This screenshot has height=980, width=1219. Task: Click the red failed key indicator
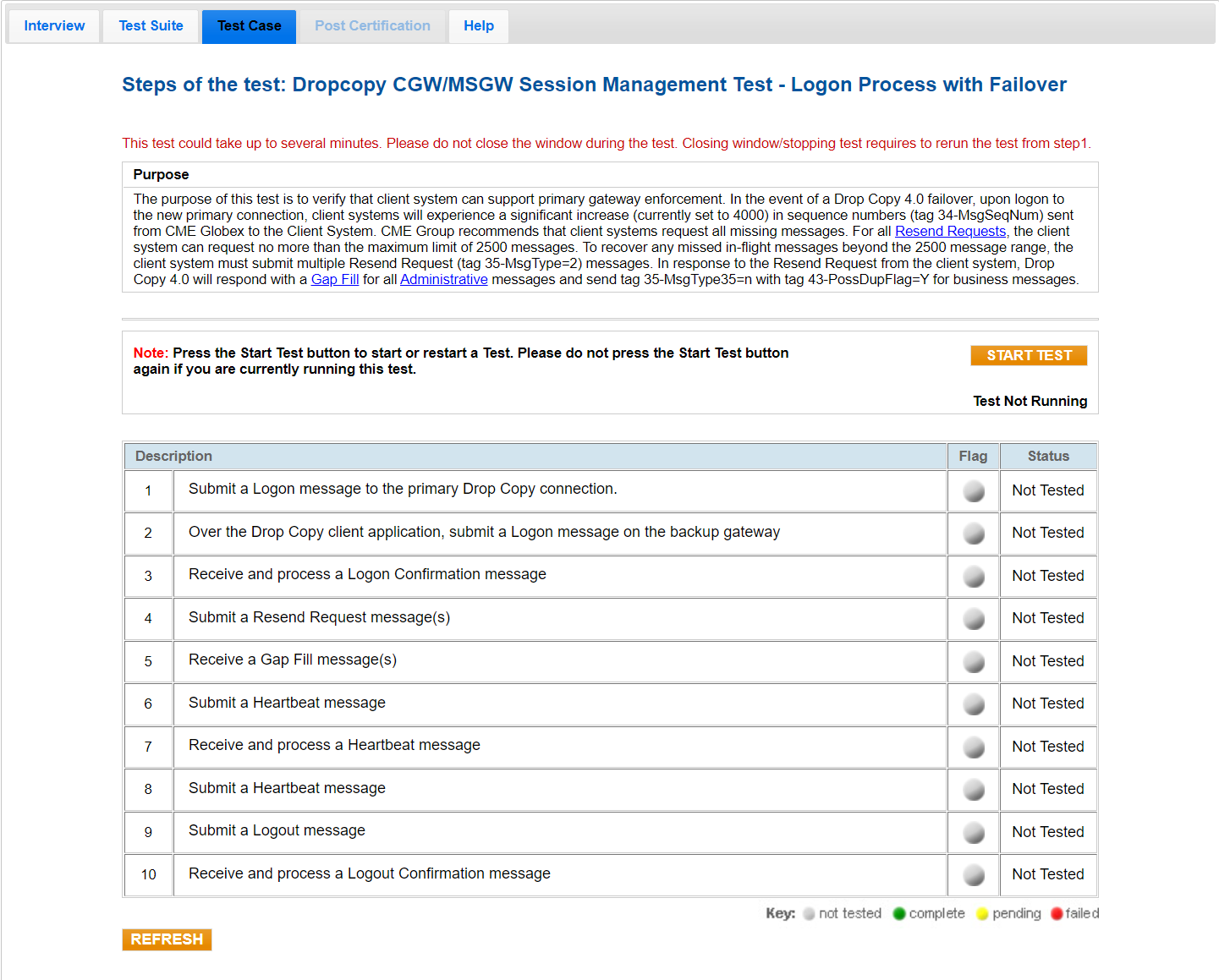[x=1057, y=914]
